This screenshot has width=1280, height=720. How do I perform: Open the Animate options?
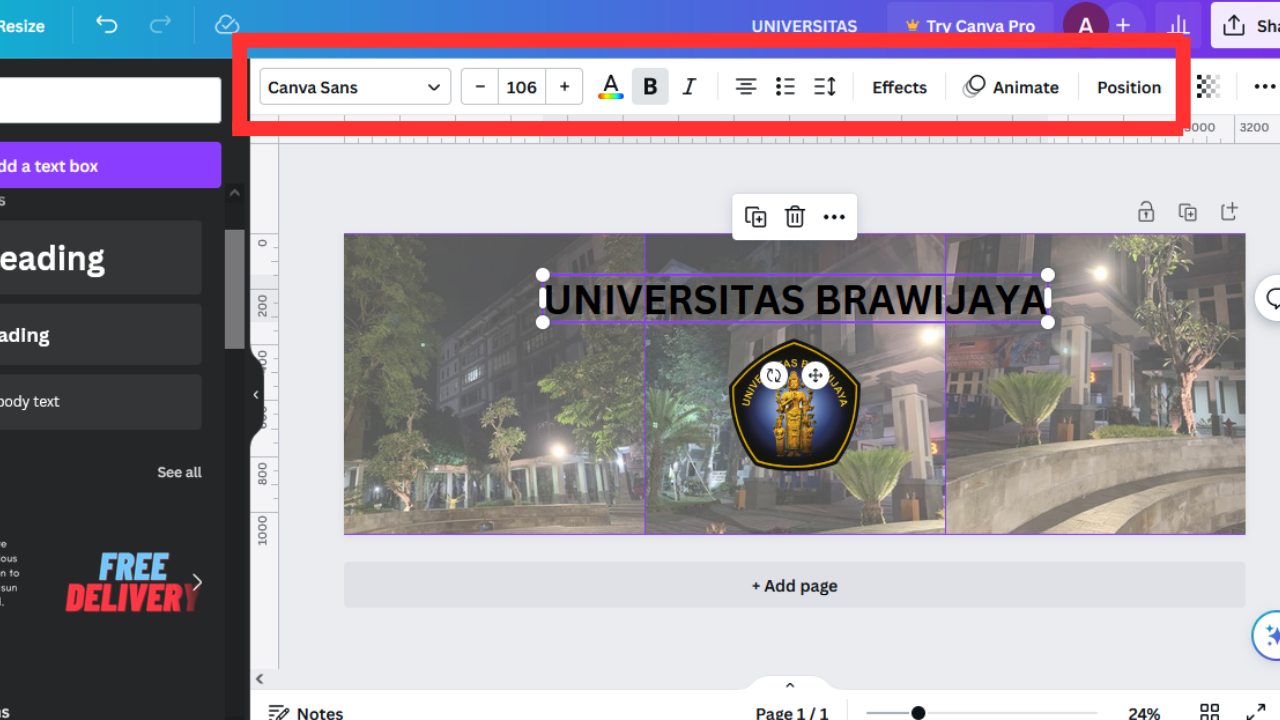pyautogui.click(x=1011, y=87)
